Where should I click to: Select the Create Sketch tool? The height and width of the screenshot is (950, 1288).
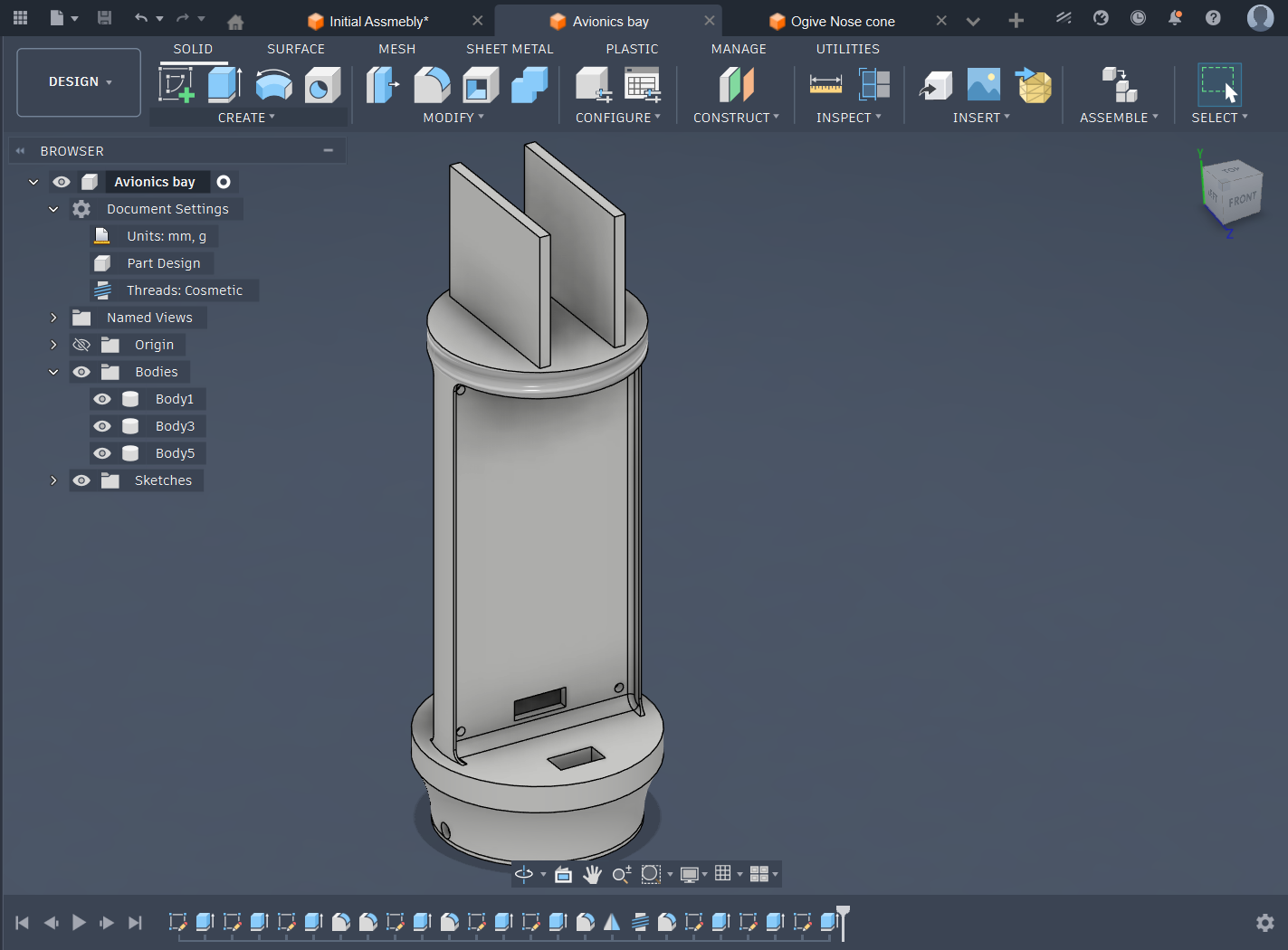177,85
